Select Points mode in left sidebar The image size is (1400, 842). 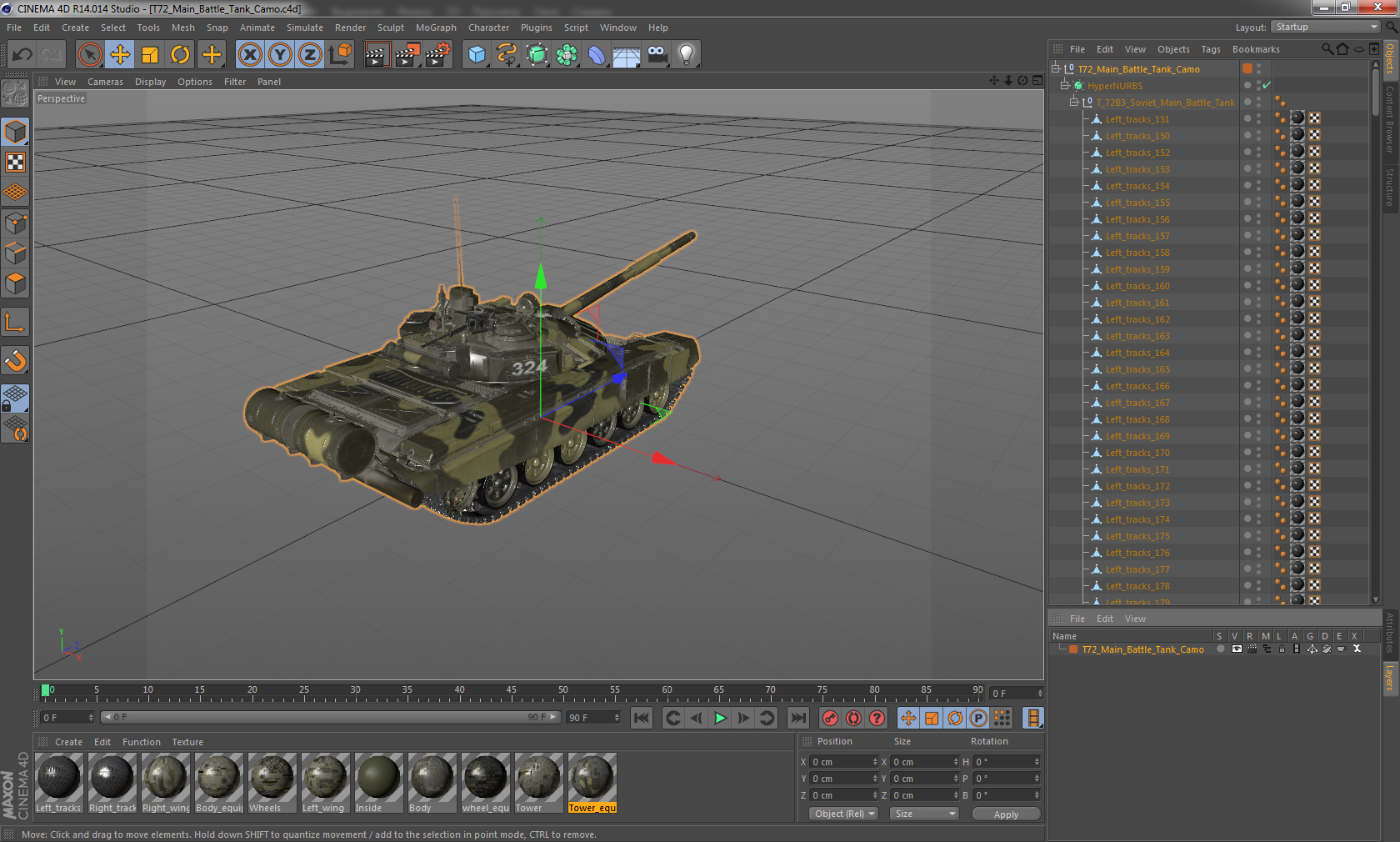point(16,223)
